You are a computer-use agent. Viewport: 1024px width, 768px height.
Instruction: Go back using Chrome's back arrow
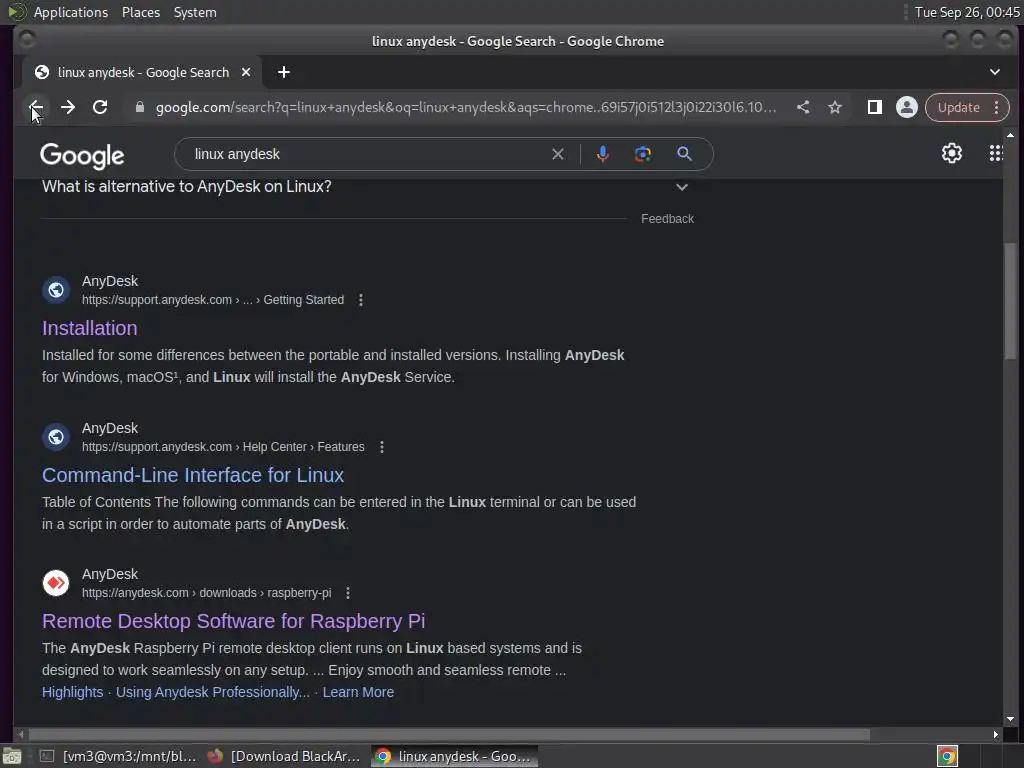tap(37, 107)
